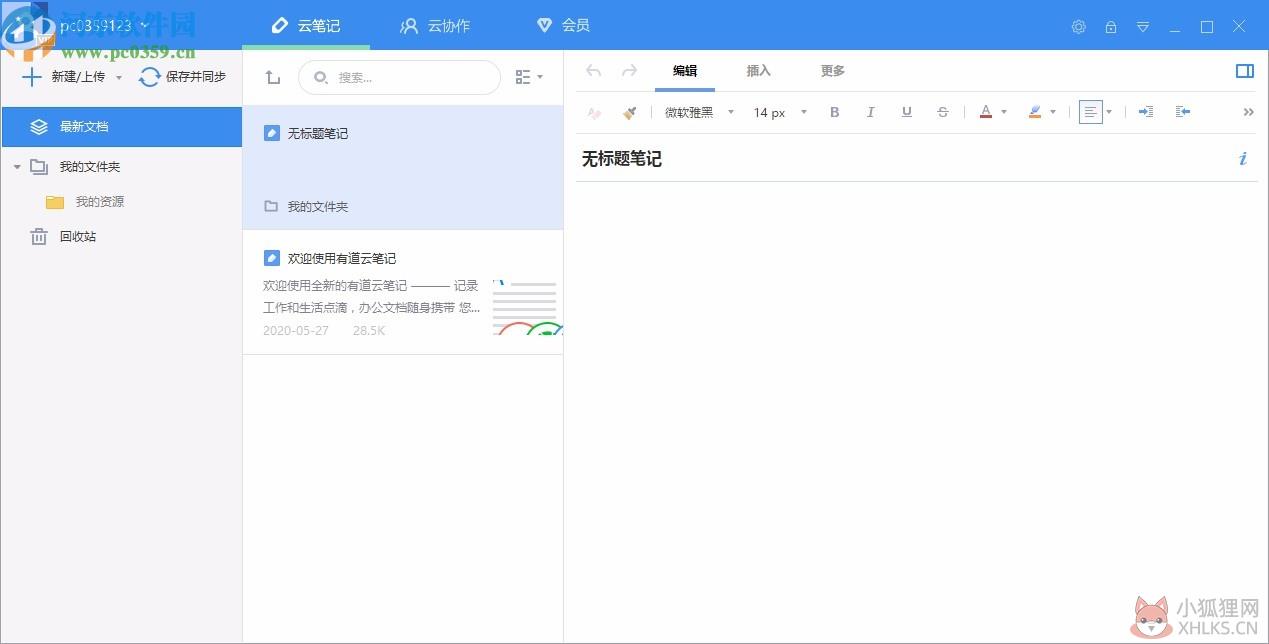
Task: Click the left-align text button
Action: (x=1091, y=112)
